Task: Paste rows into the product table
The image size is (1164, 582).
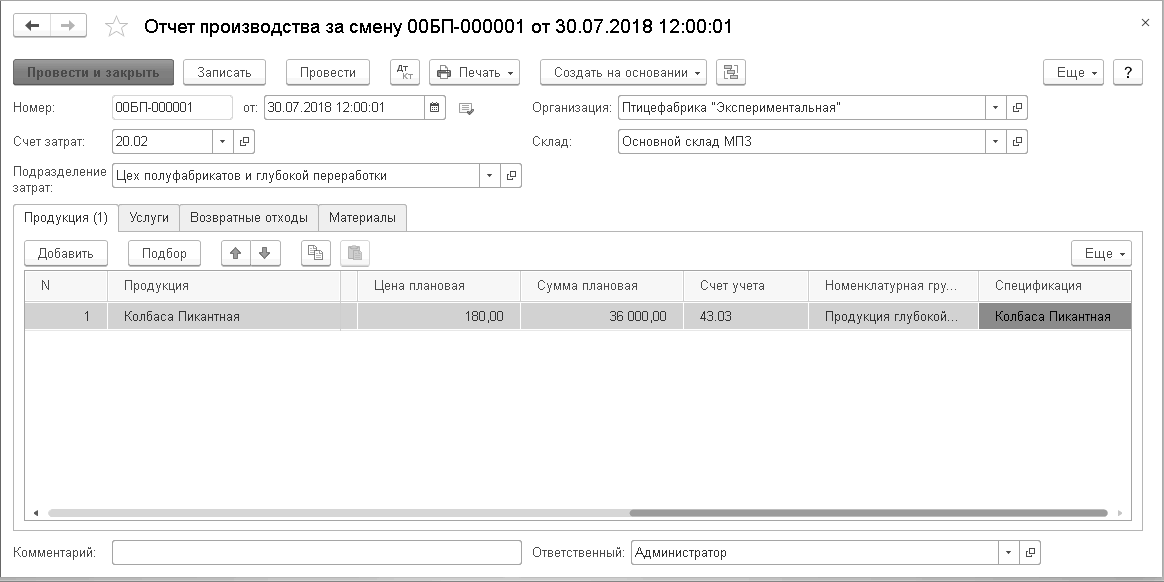Action: [355, 253]
